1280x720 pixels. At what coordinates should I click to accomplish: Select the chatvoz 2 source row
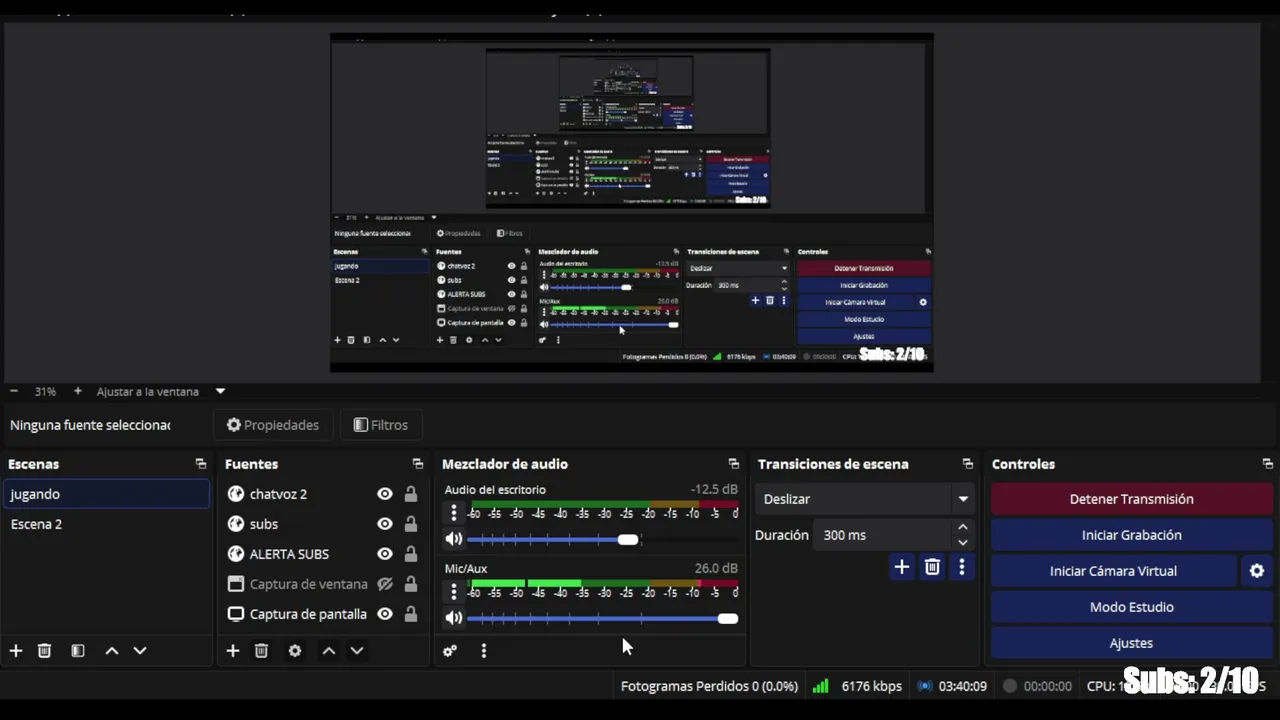(x=323, y=494)
